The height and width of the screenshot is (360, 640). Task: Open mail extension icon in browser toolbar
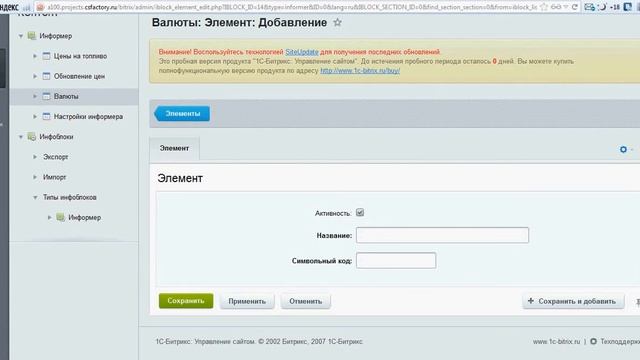click(589, 7)
